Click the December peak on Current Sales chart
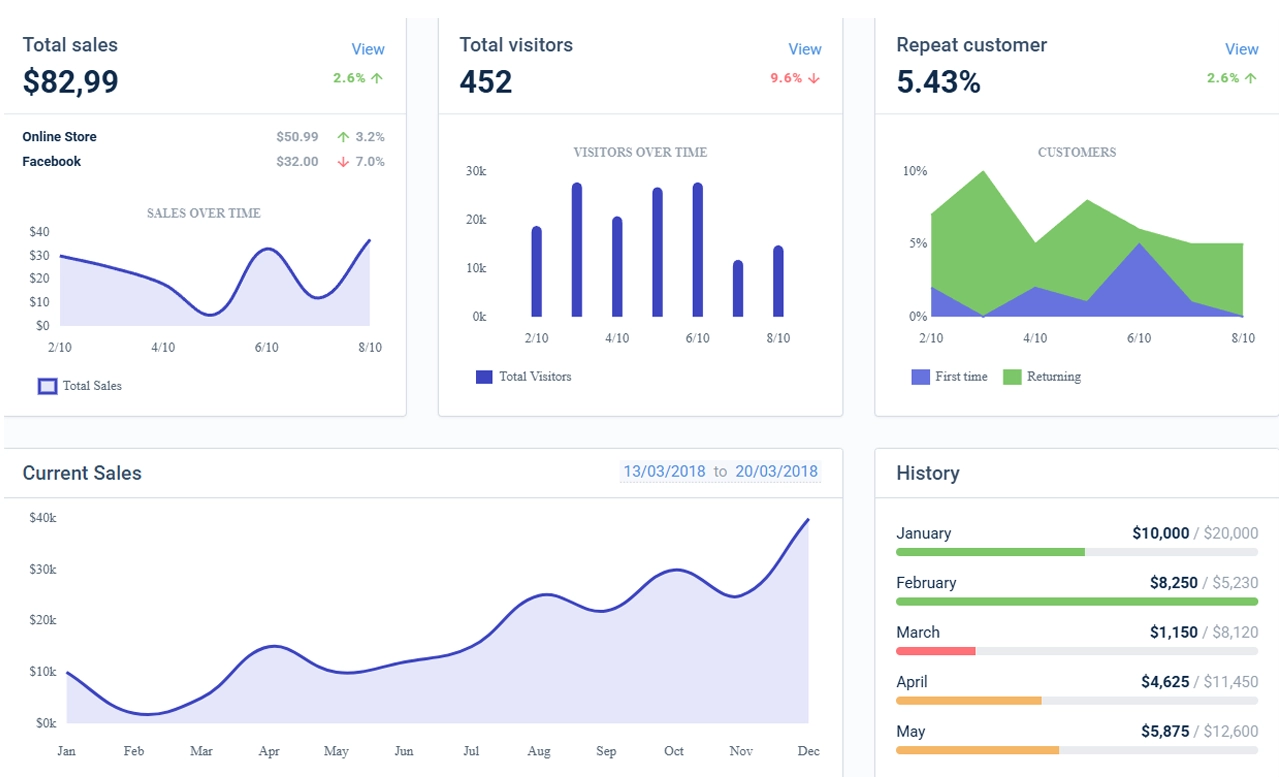Viewport: 1279px width, 777px height. (806, 521)
